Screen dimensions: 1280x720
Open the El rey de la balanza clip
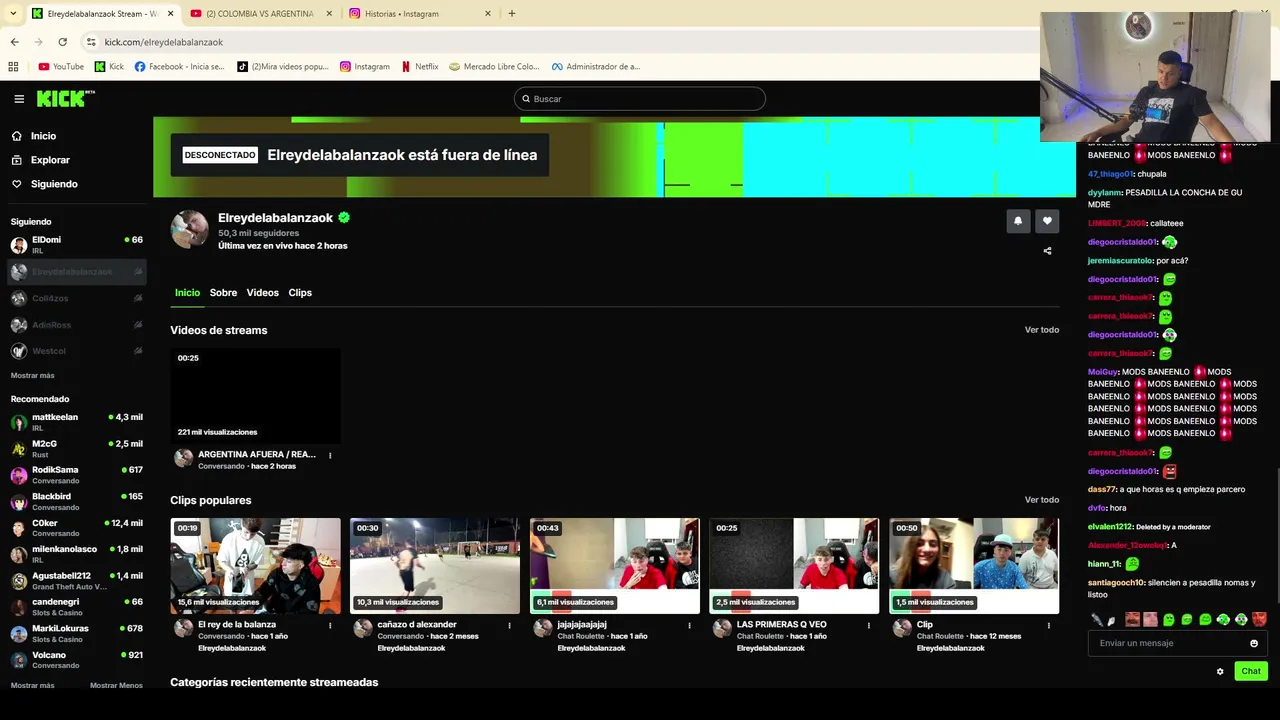point(255,566)
